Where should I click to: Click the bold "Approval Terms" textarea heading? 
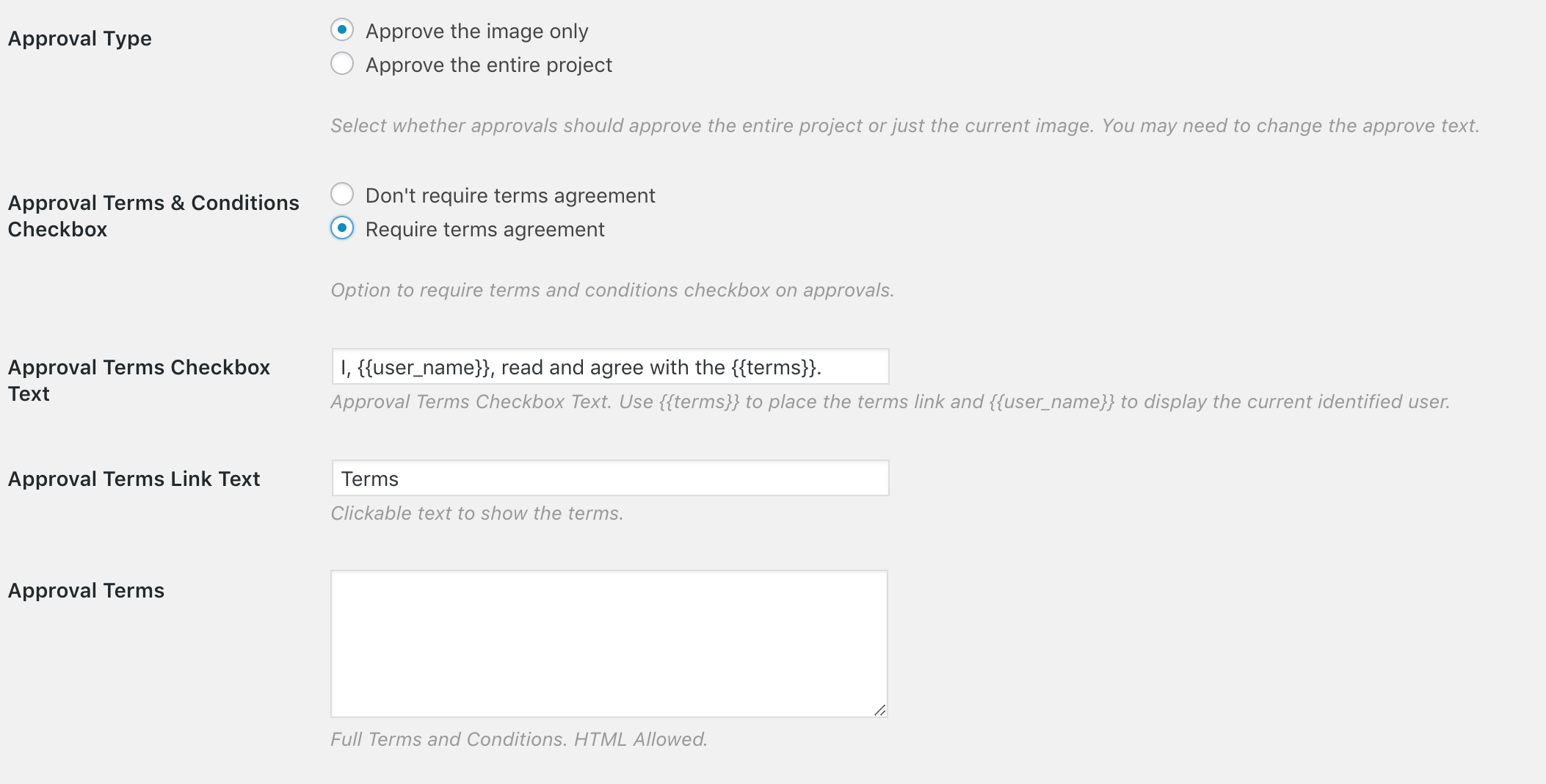(x=86, y=591)
